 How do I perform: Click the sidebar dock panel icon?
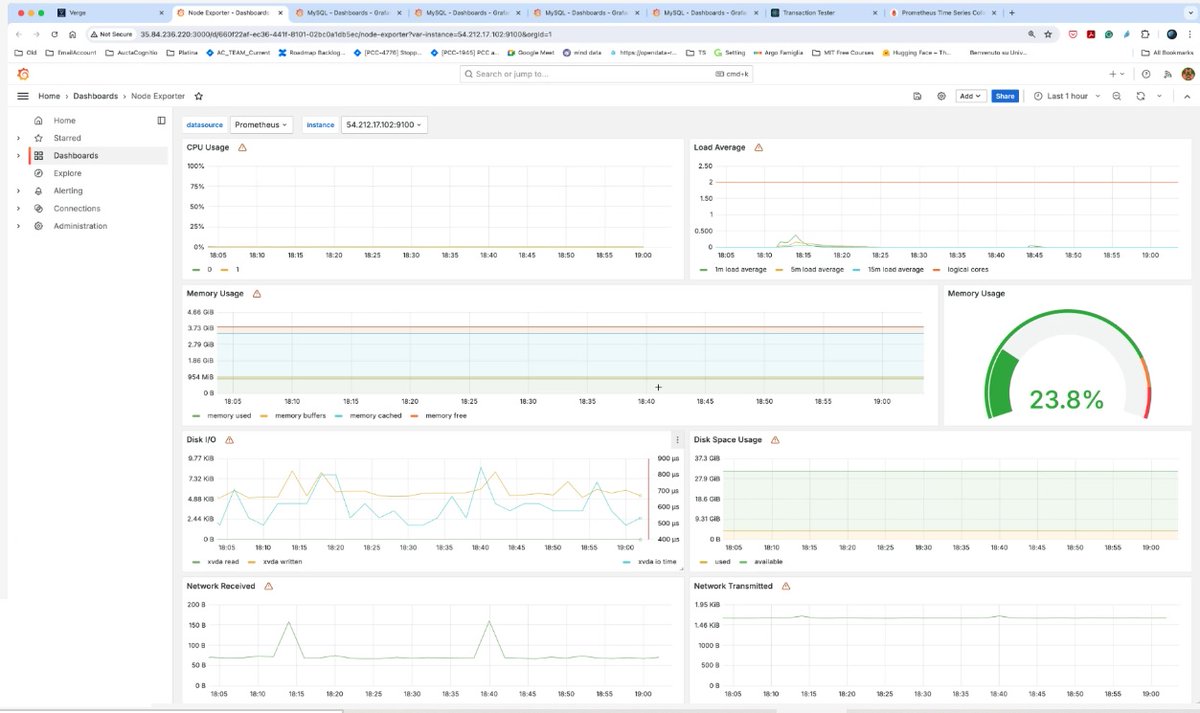click(x=161, y=120)
